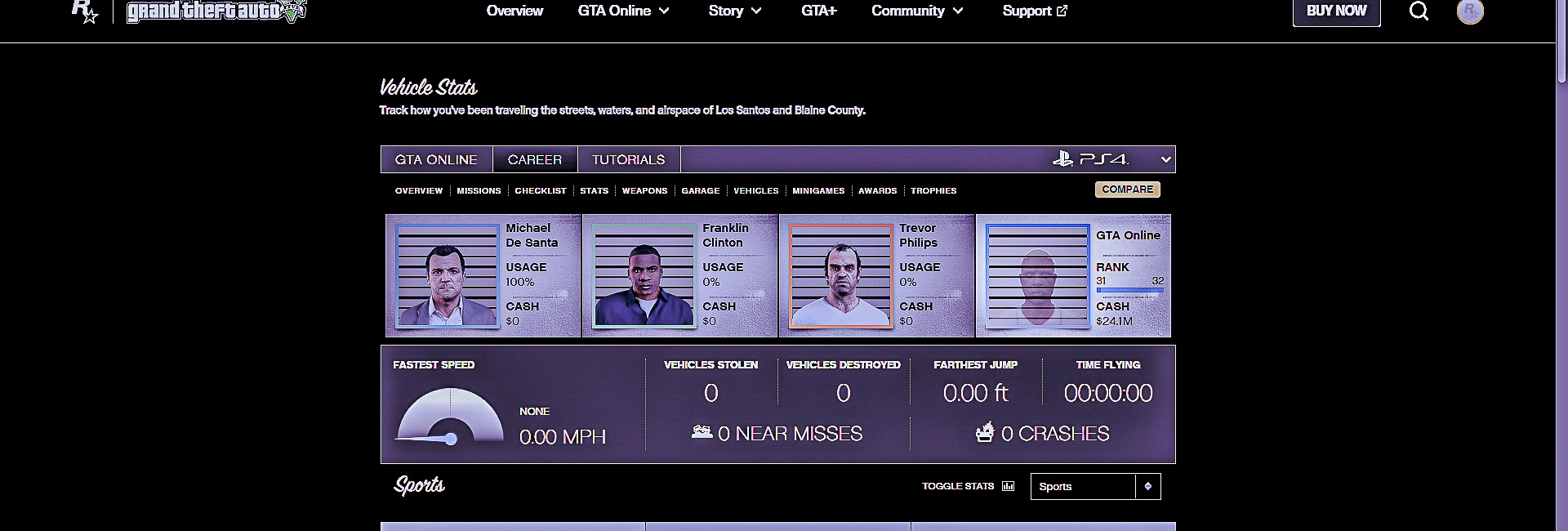Open the search magnifier icon
The height and width of the screenshot is (531, 1568).
tap(1419, 11)
